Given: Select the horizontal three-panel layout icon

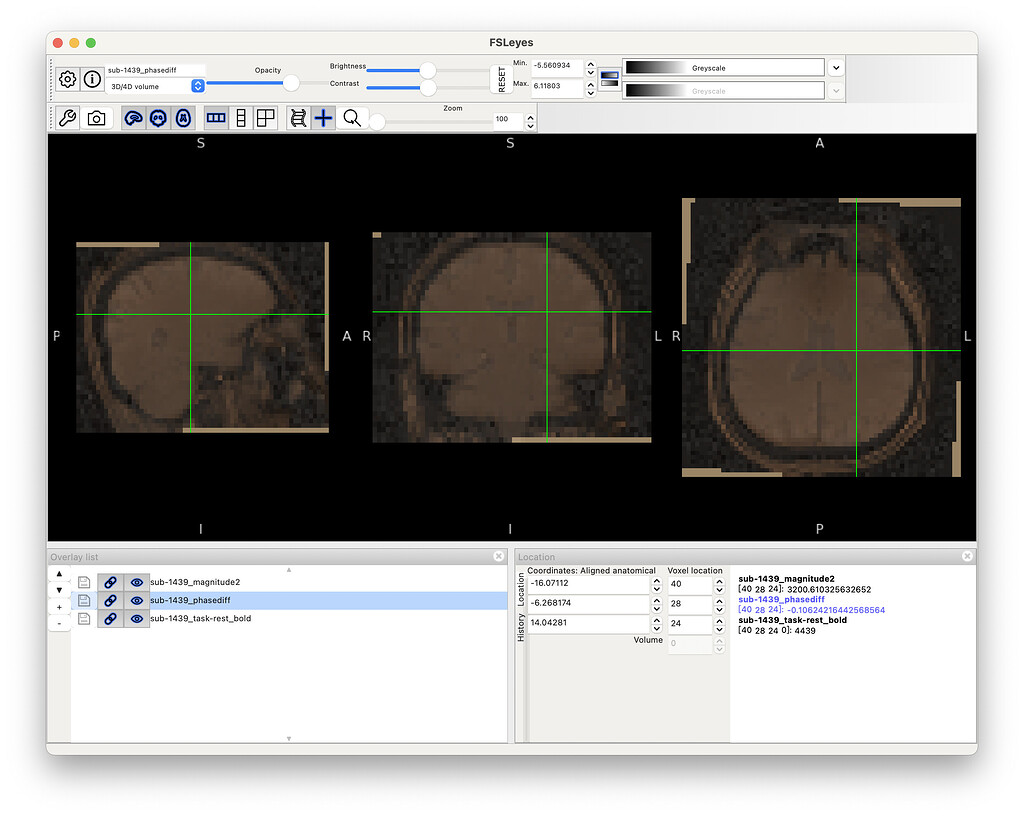Looking at the screenshot, I should [216, 118].
